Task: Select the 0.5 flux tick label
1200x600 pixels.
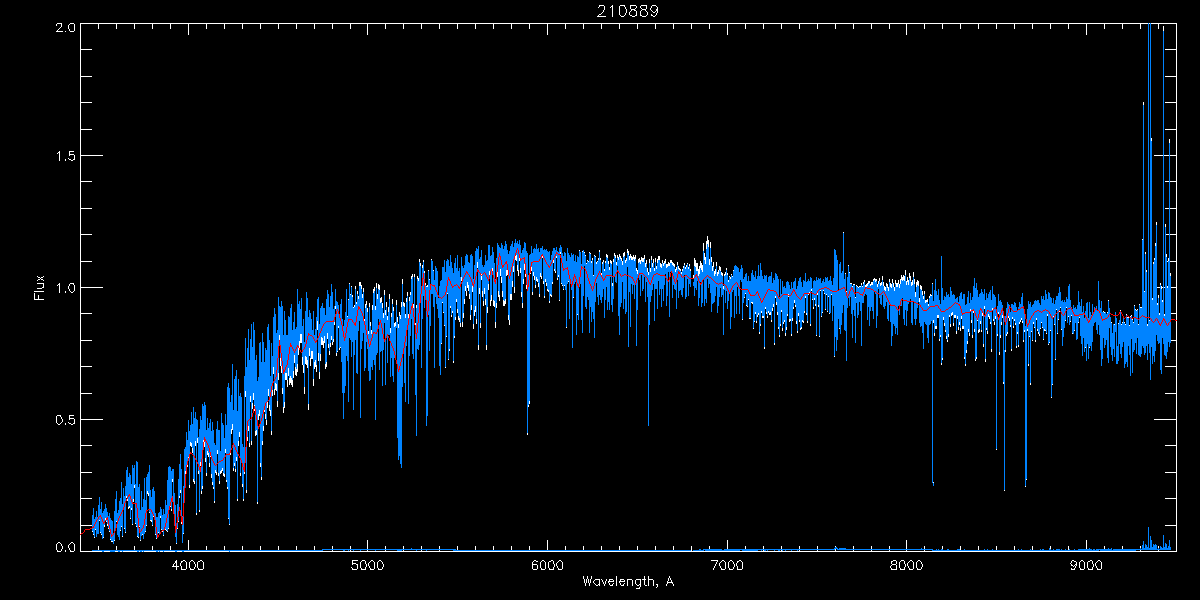Action: pyautogui.click(x=65, y=419)
